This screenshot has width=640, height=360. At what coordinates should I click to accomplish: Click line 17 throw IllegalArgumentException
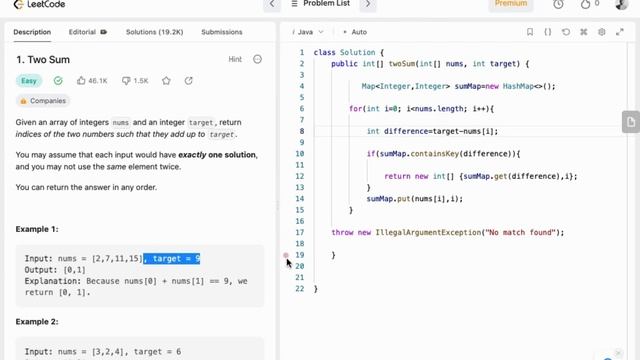coord(448,233)
